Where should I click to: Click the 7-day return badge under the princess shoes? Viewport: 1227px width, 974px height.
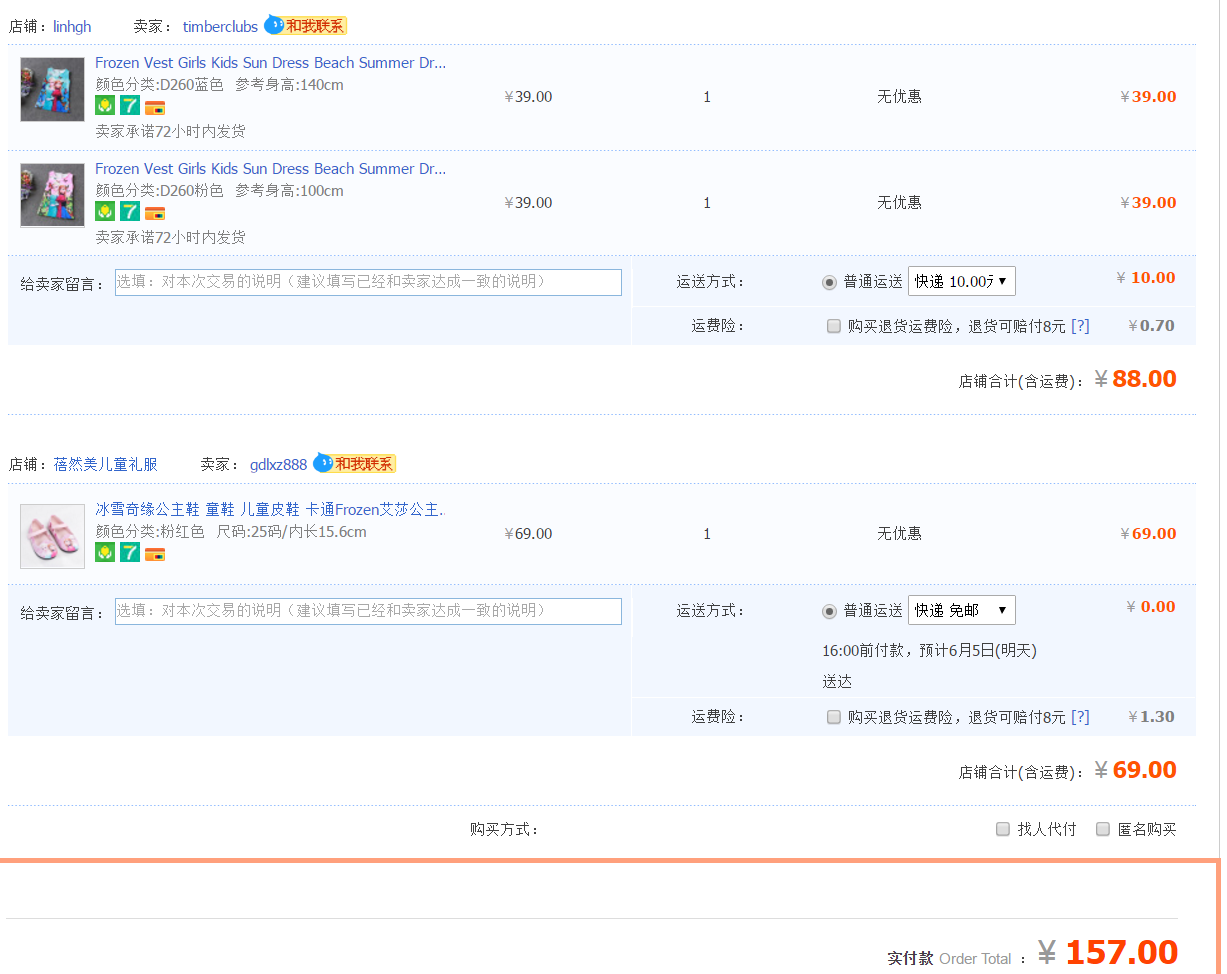click(x=130, y=552)
